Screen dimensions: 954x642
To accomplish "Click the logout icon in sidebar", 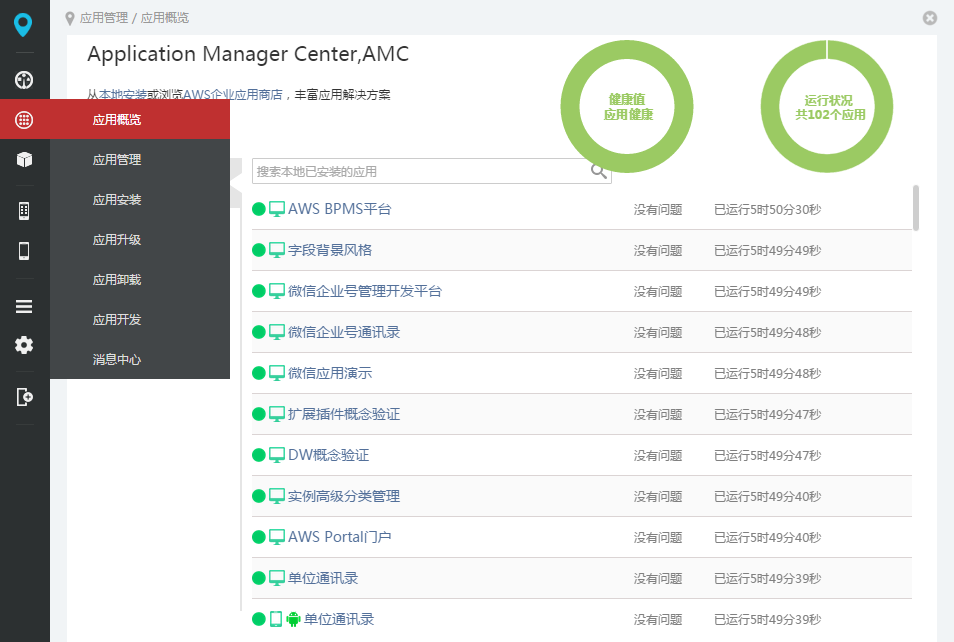I will click(x=24, y=397).
